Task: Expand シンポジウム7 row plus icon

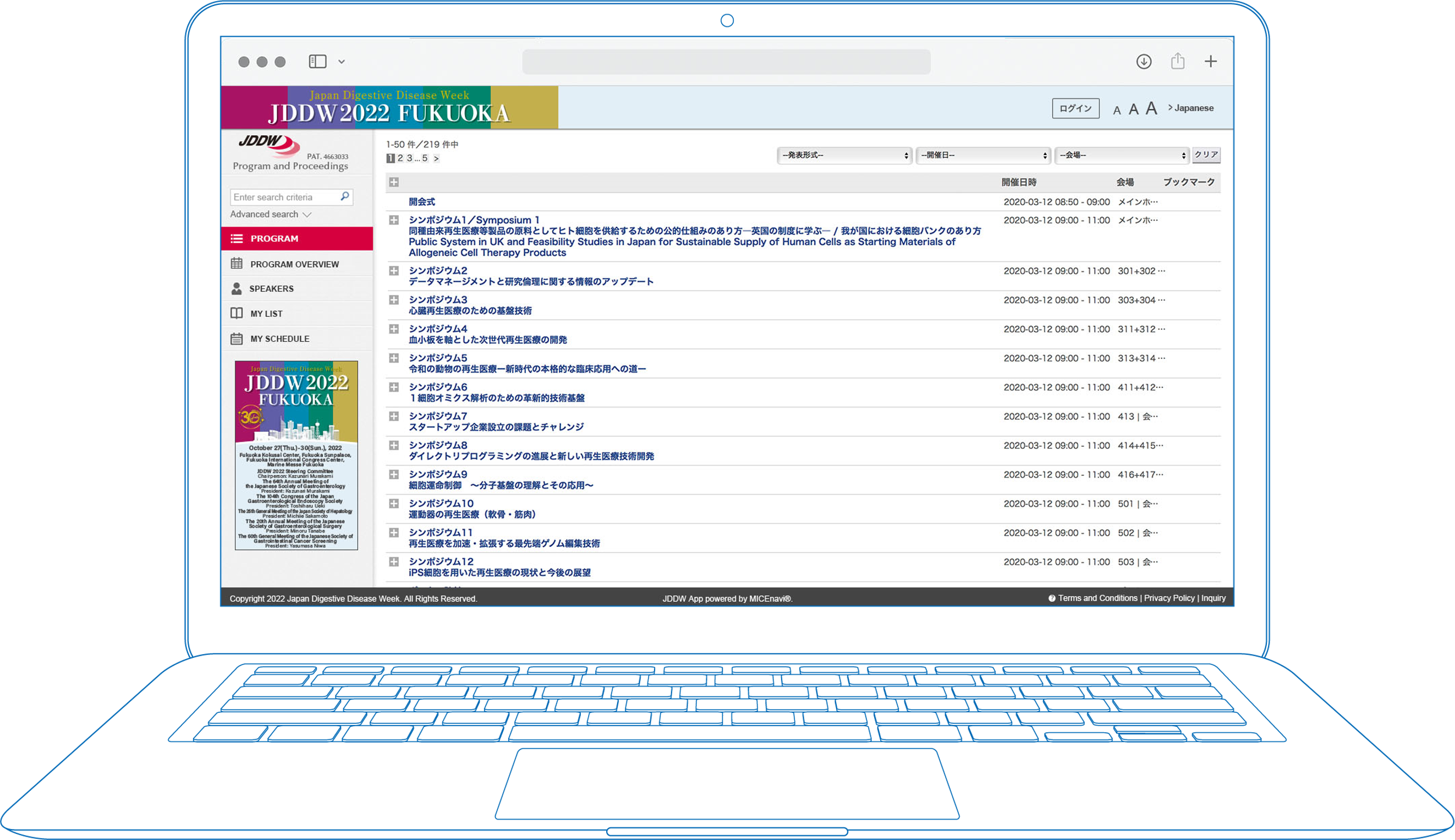Action: (394, 416)
